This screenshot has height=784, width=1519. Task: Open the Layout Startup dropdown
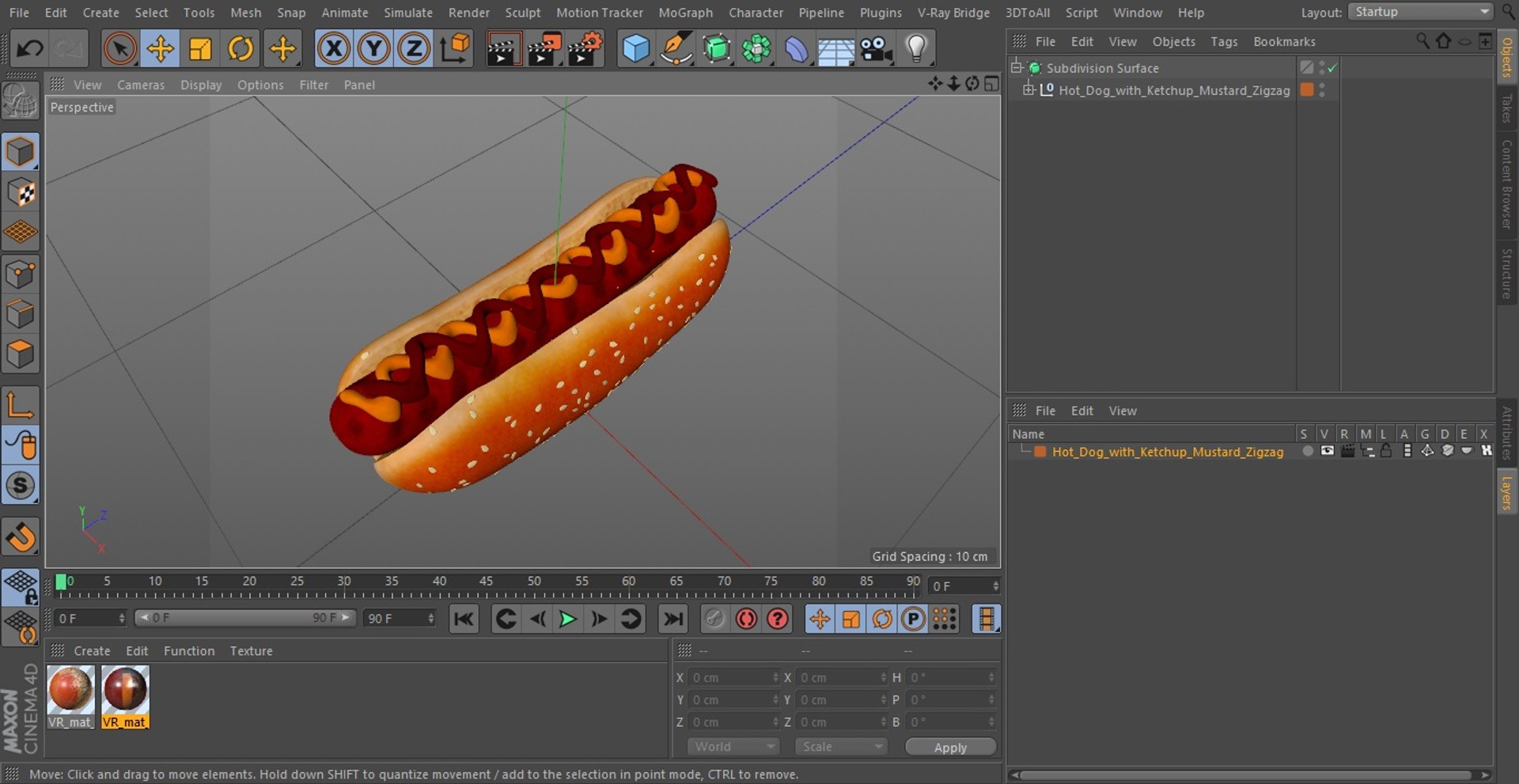pos(1419,12)
